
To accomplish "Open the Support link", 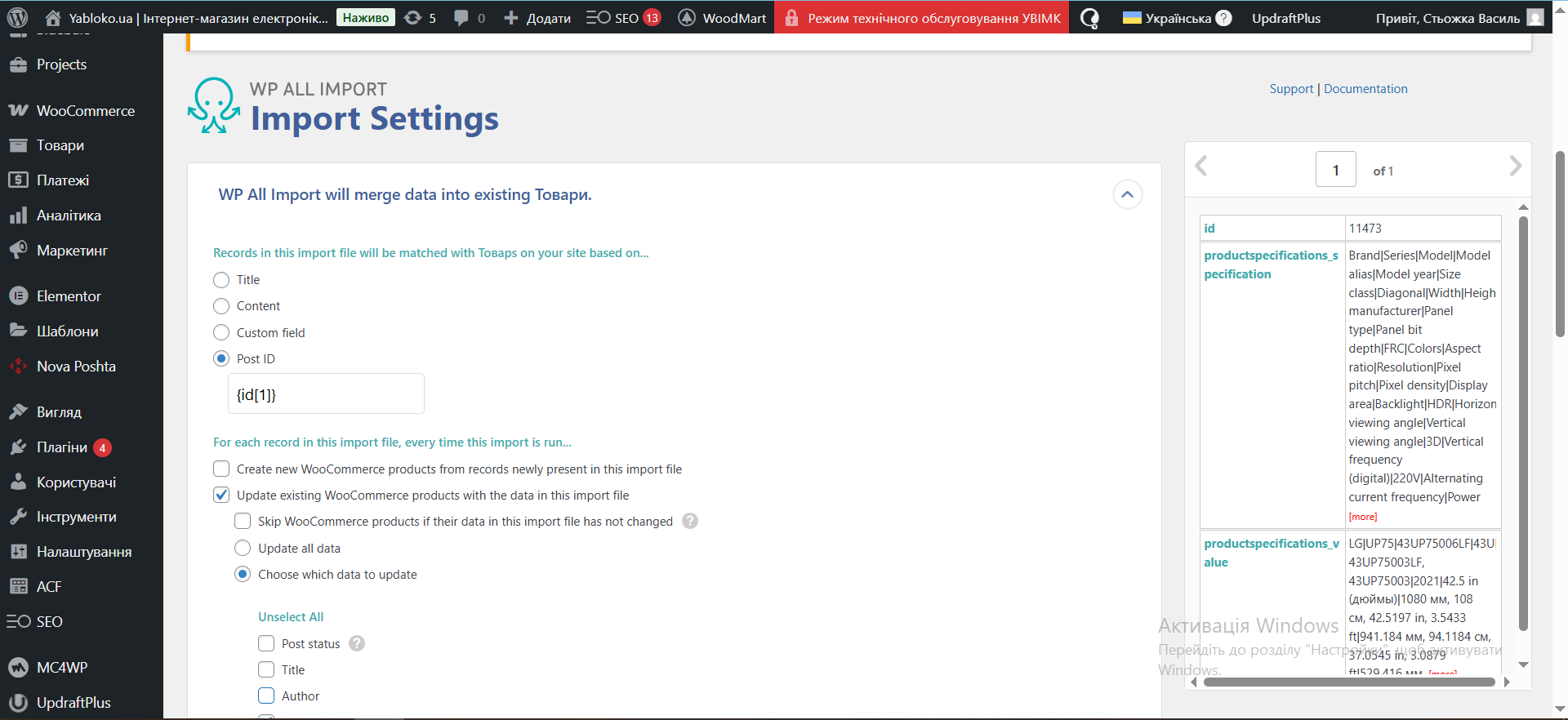I will pyautogui.click(x=1291, y=89).
